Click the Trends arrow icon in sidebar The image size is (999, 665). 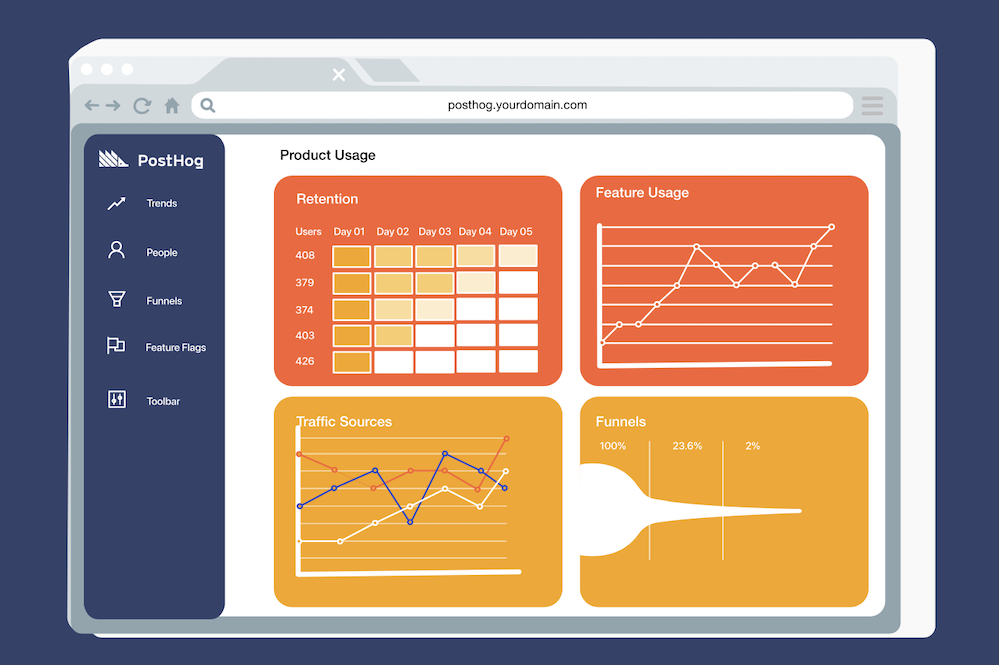117,203
